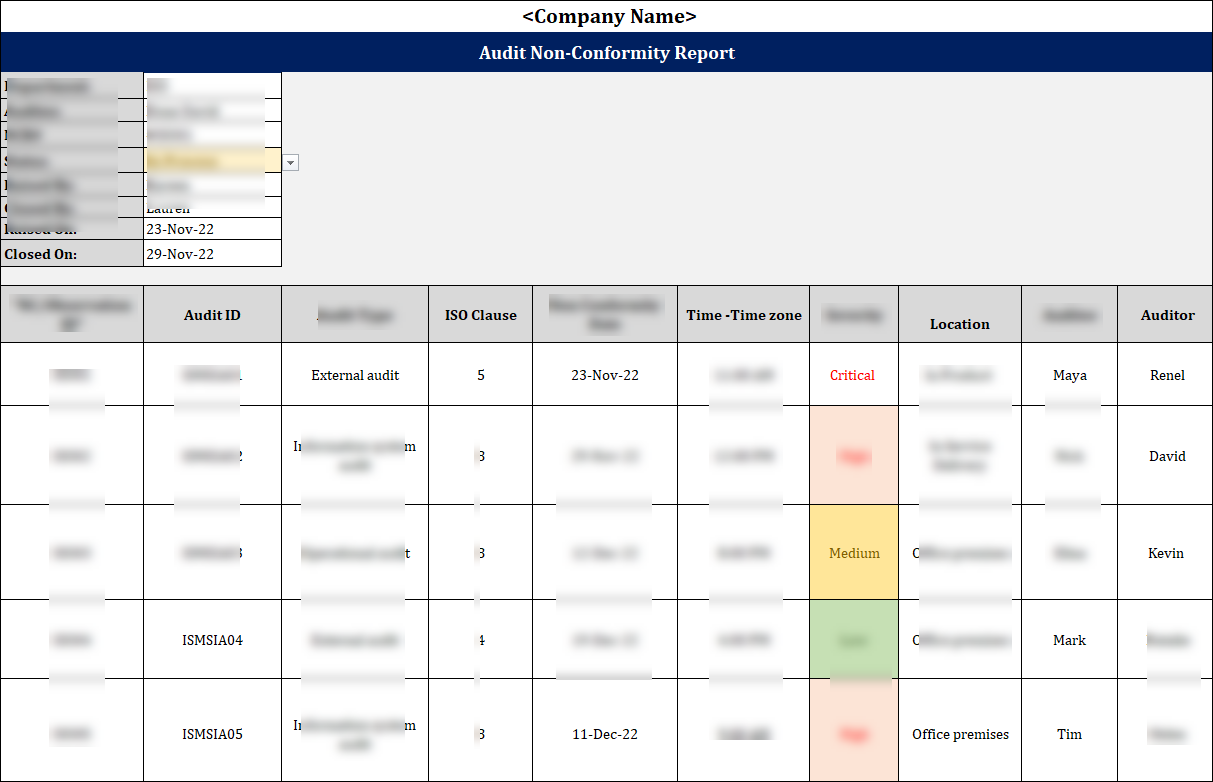Click the ISMSIA04 audit ID cell

(212, 639)
